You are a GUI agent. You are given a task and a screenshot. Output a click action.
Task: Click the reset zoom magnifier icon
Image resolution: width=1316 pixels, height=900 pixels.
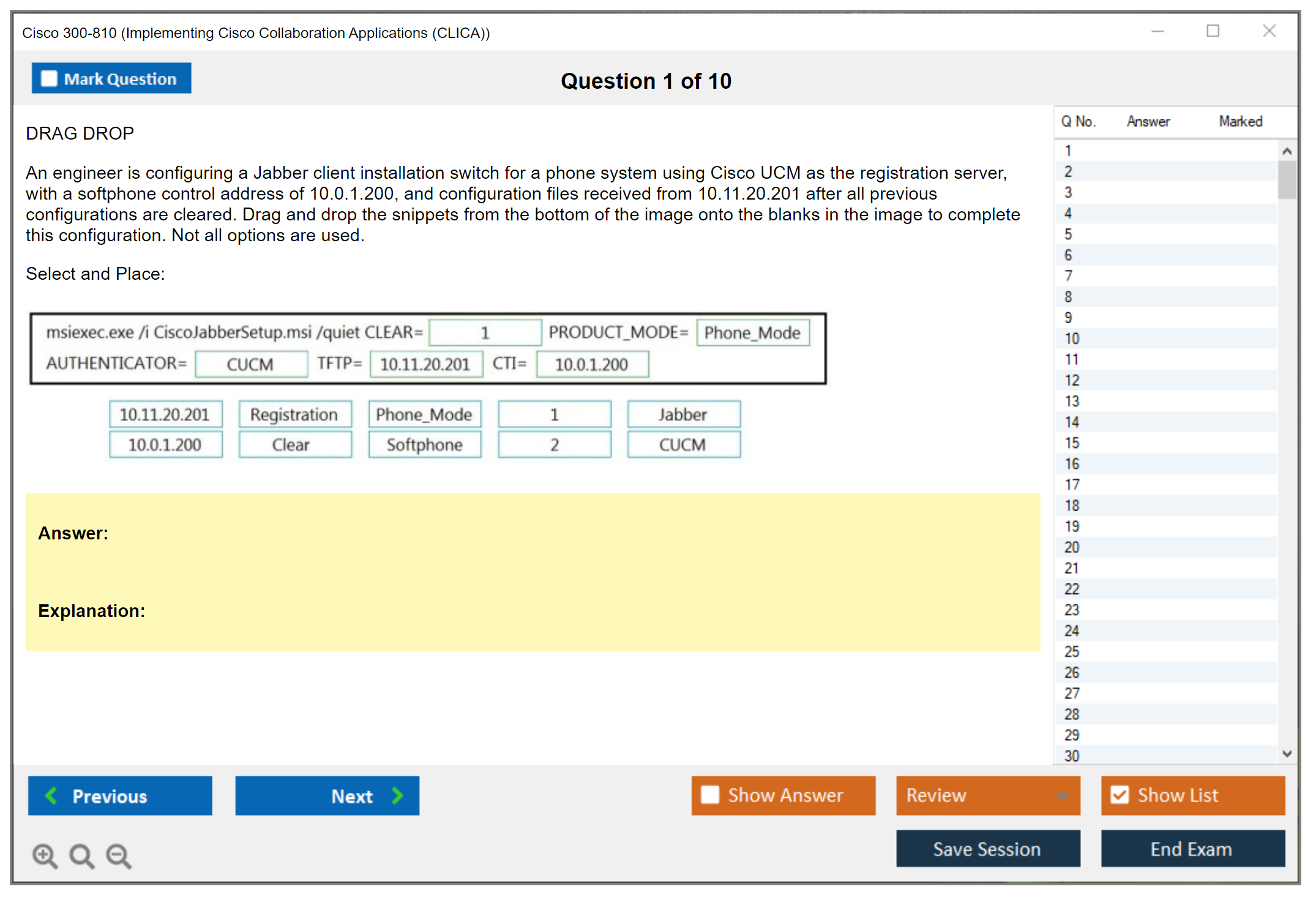coord(81,855)
